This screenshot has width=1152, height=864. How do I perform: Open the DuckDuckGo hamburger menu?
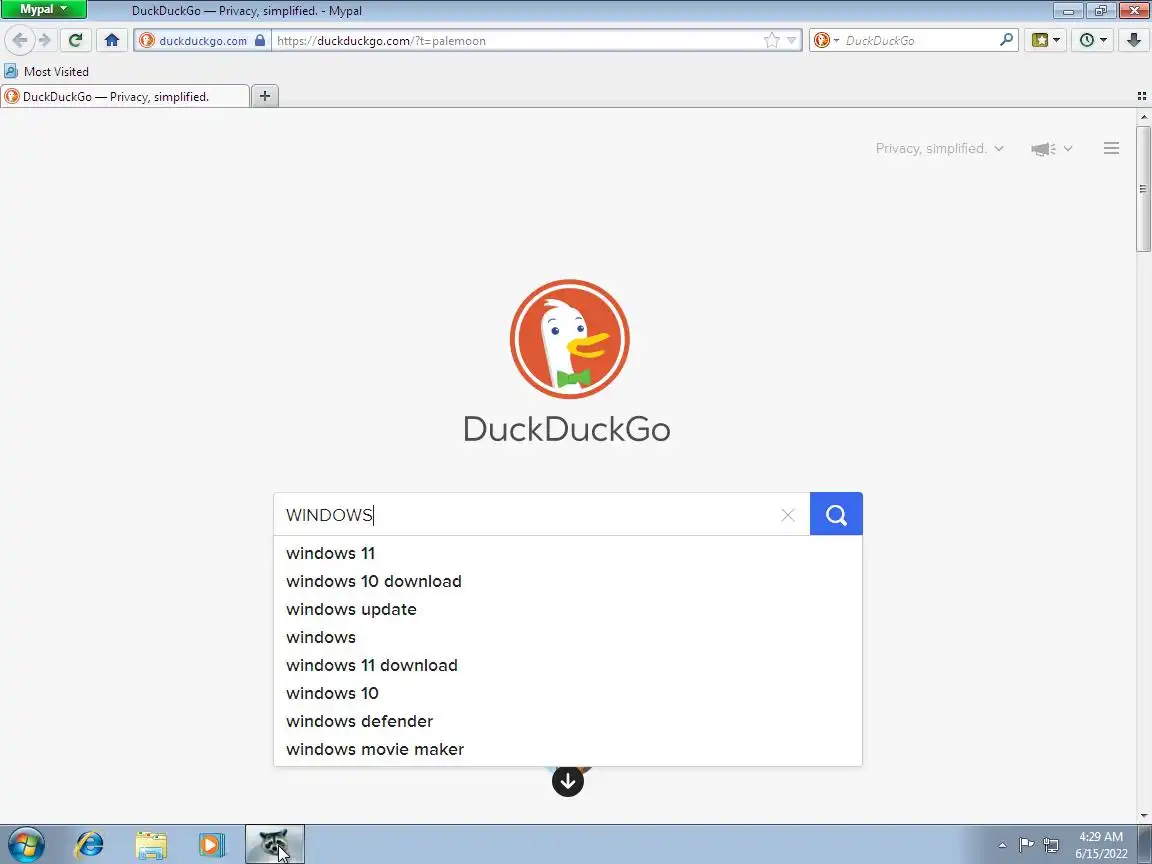1112,148
